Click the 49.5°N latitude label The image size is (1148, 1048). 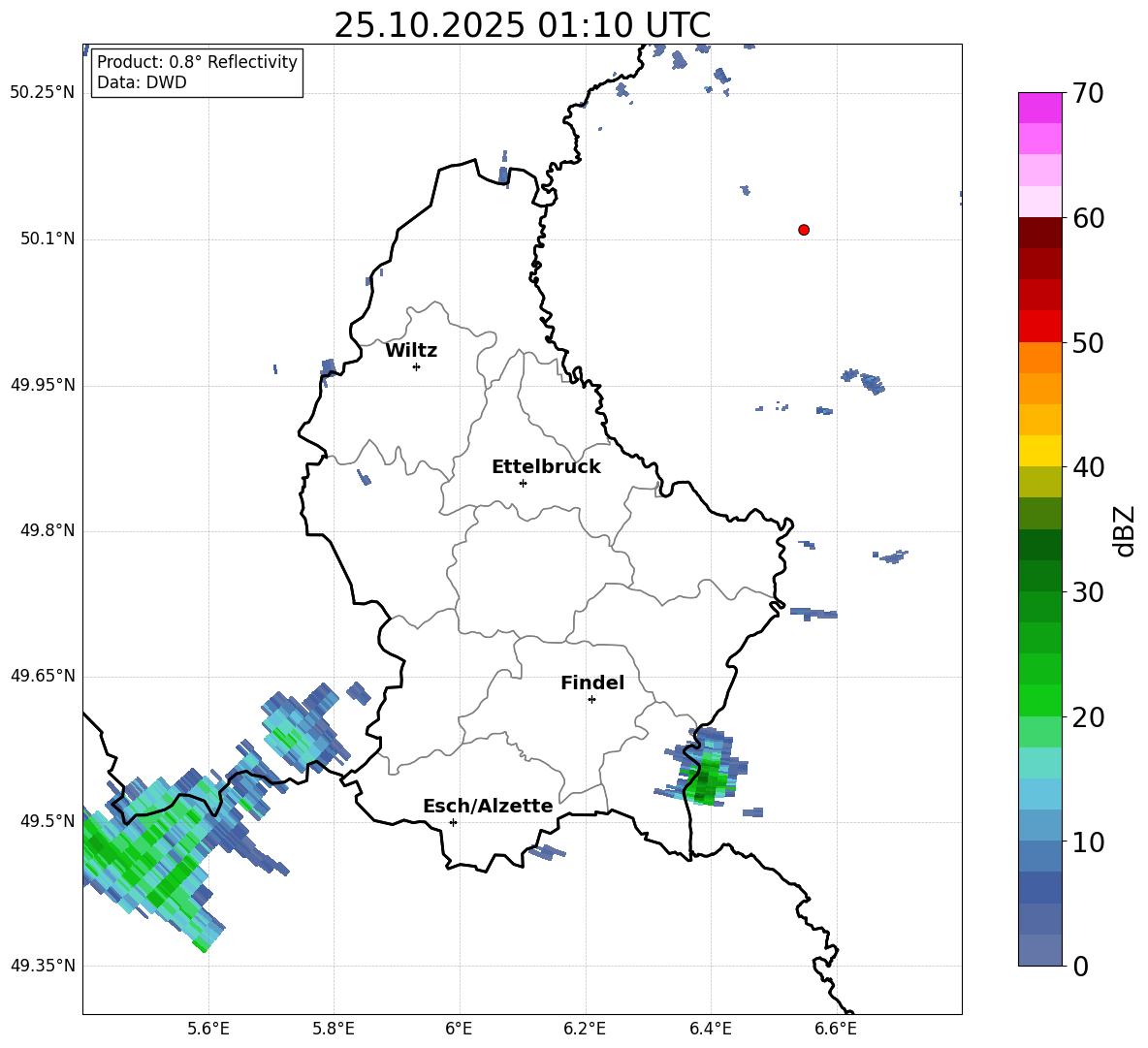(x=48, y=820)
